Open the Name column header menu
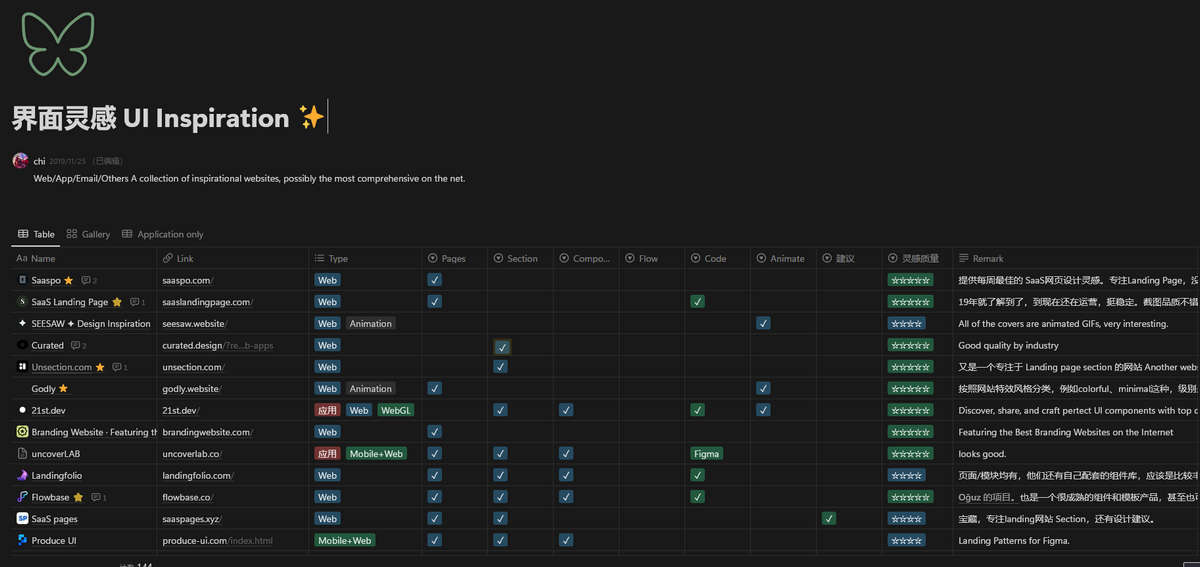 point(85,258)
